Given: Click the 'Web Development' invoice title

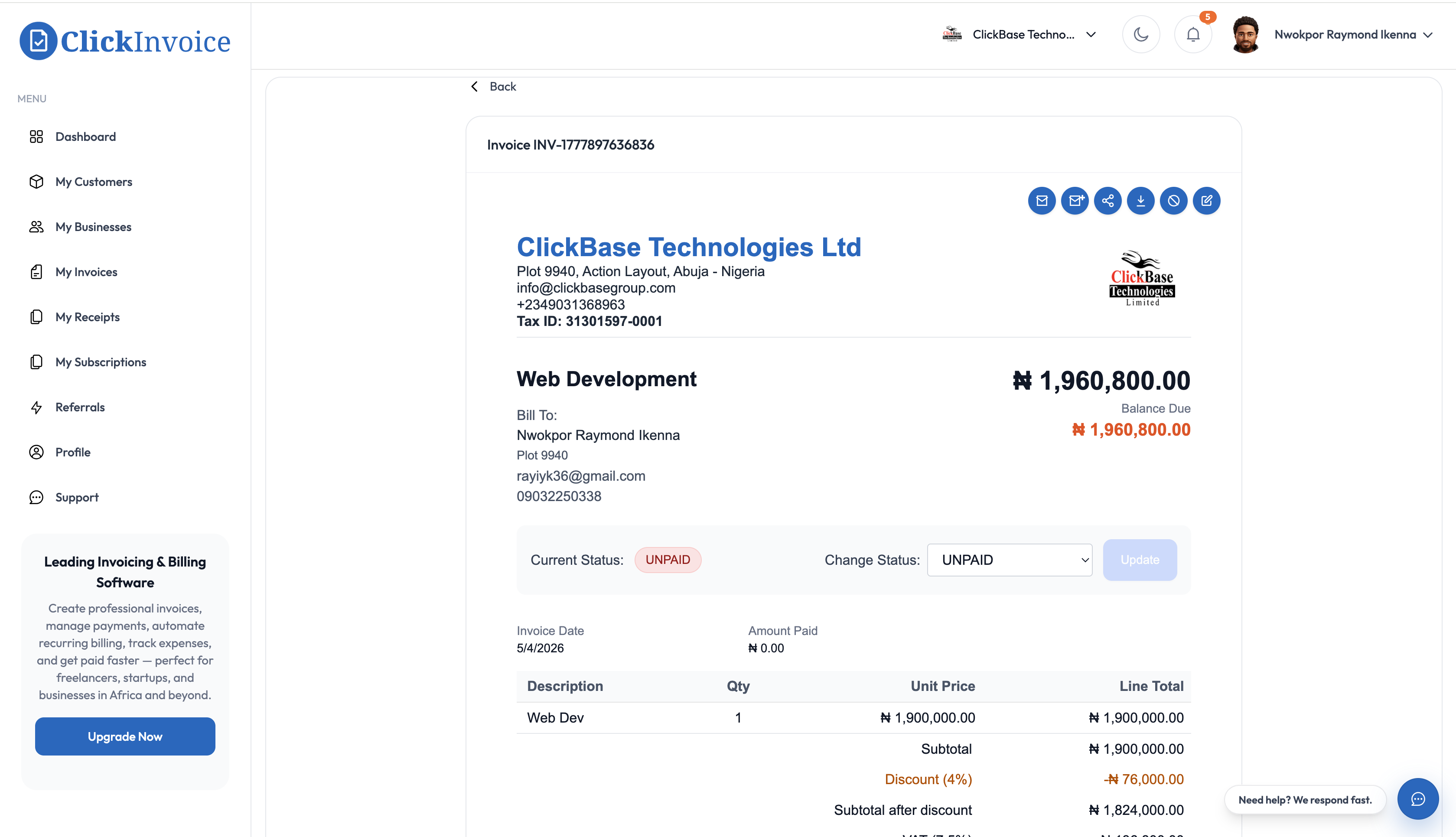Looking at the screenshot, I should click(606, 379).
